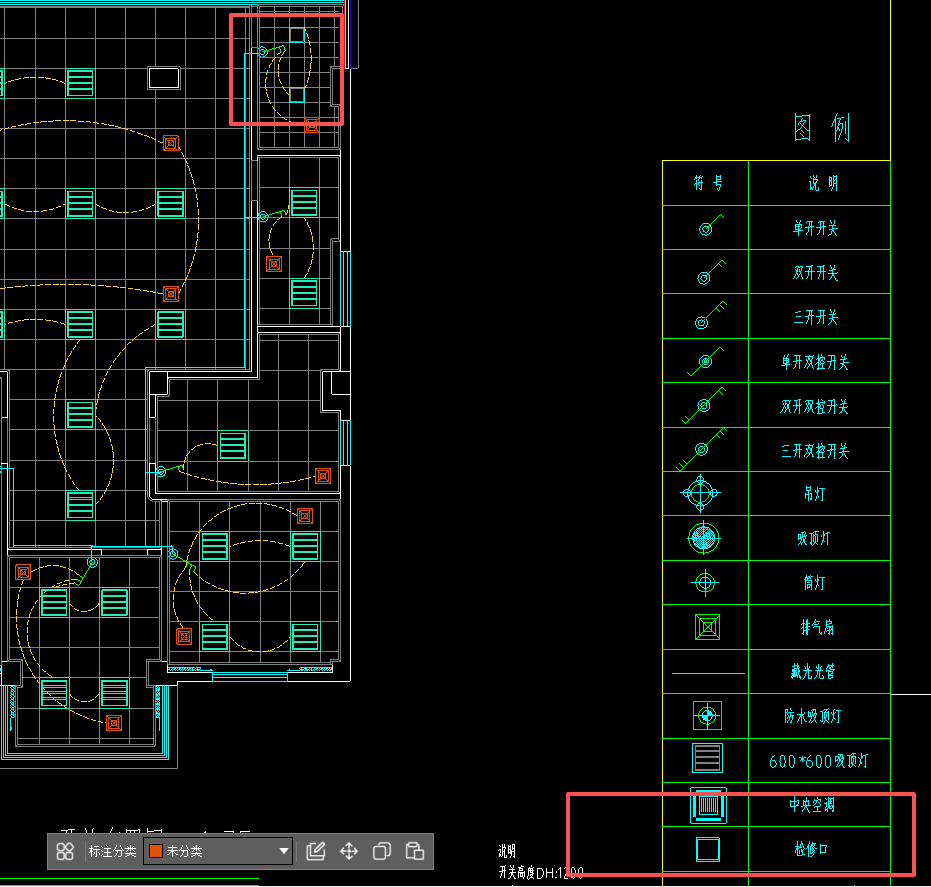
Task: Click the 单开双控开关 legend description text
Action: point(815,362)
